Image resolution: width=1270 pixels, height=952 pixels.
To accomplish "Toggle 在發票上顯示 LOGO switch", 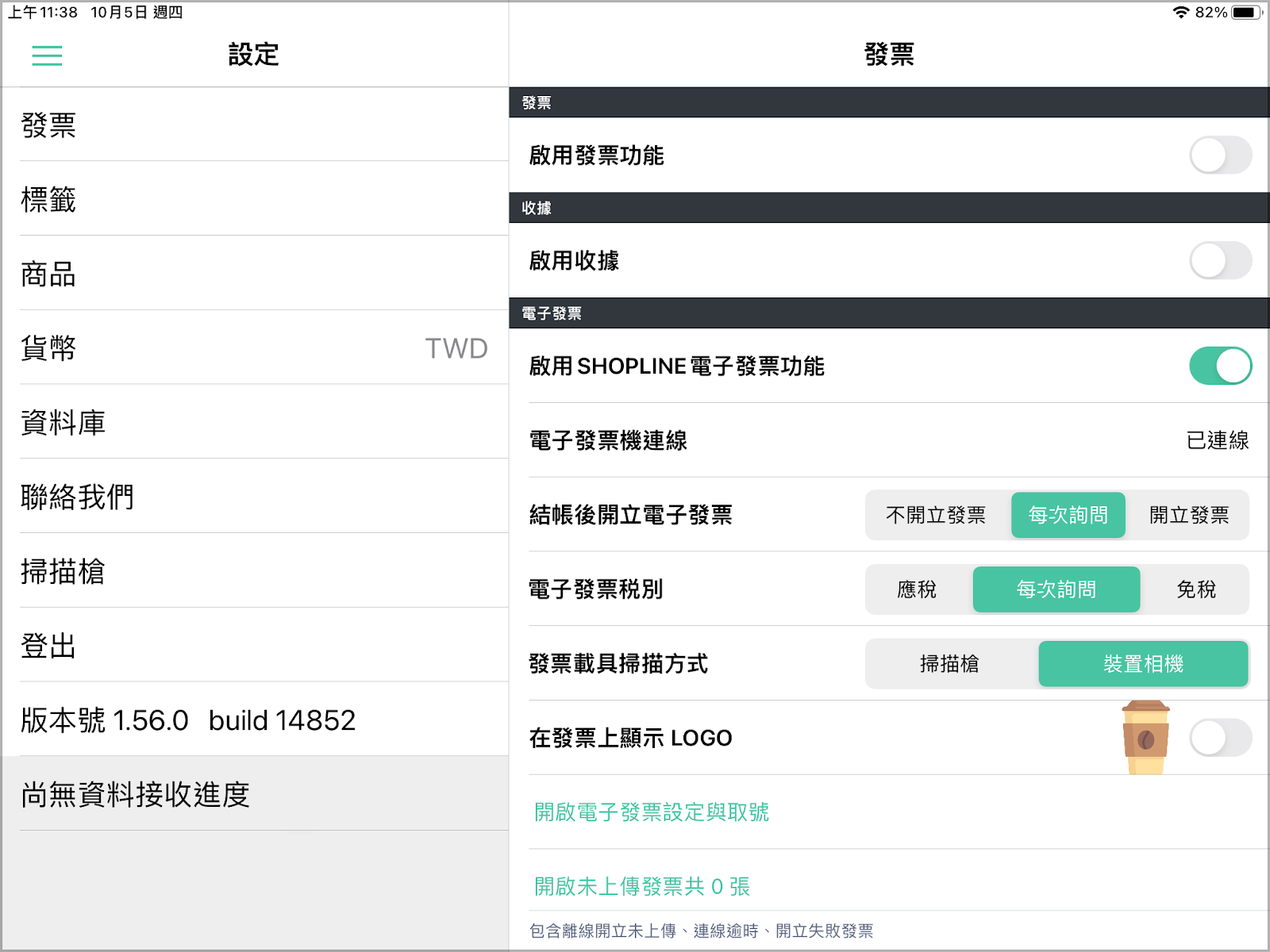I will click(1220, 738).
